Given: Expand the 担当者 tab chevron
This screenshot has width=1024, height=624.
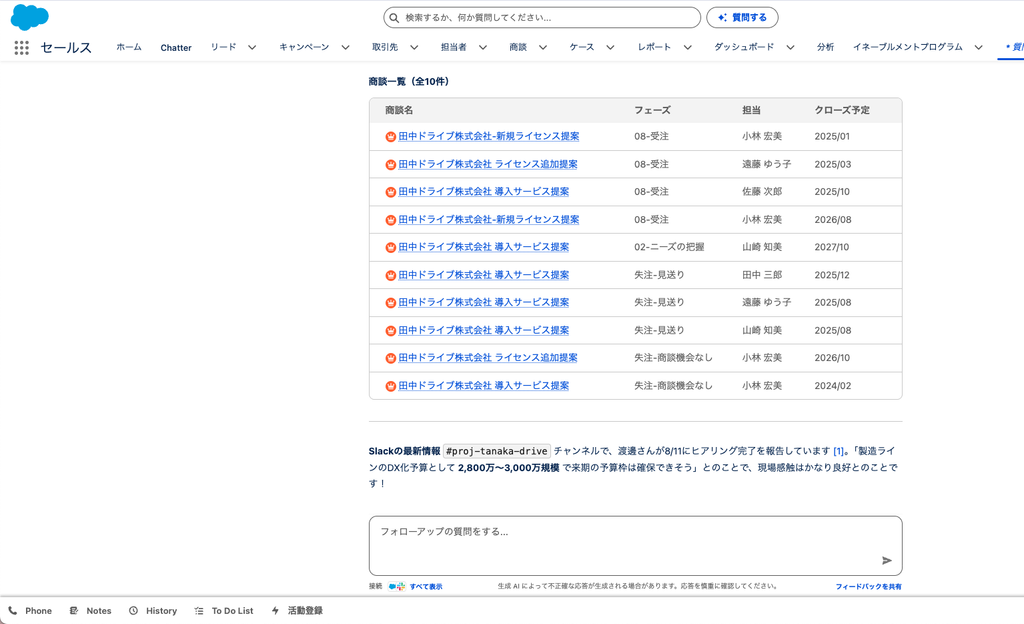Looking at the screenshot, I should (x=483, y=48).
